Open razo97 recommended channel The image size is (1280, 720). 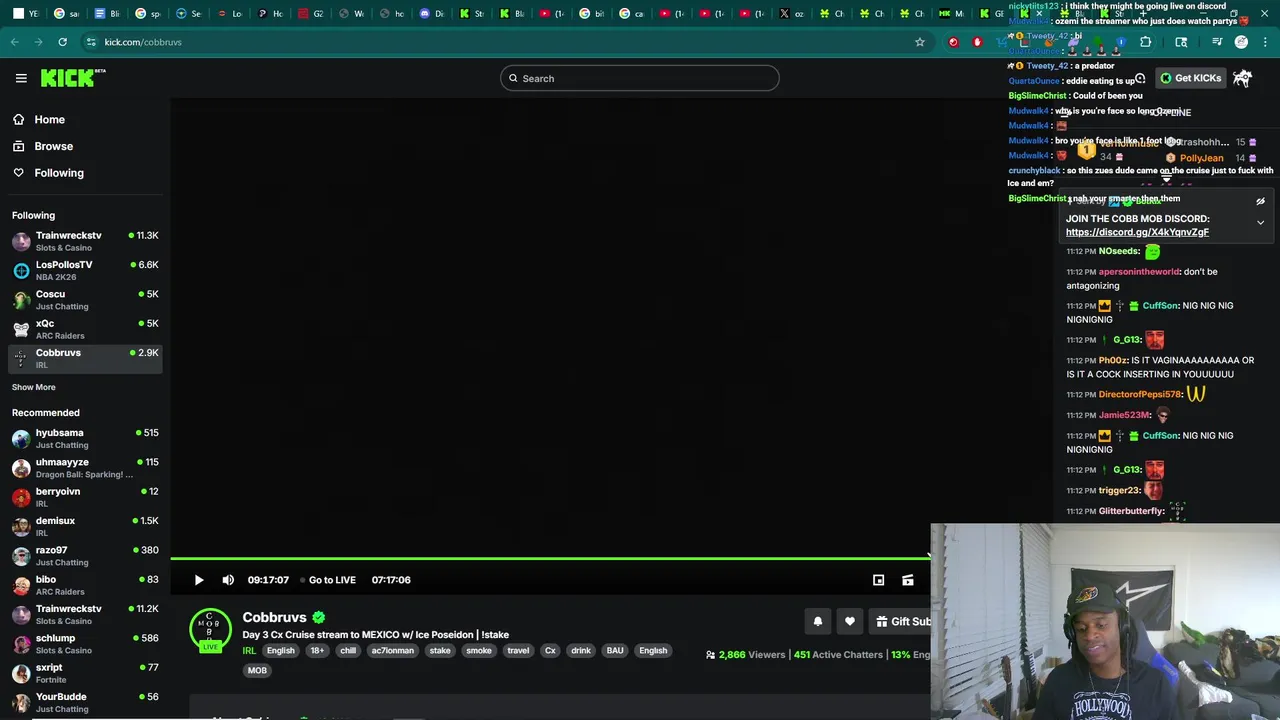click(x=85, y=555)
